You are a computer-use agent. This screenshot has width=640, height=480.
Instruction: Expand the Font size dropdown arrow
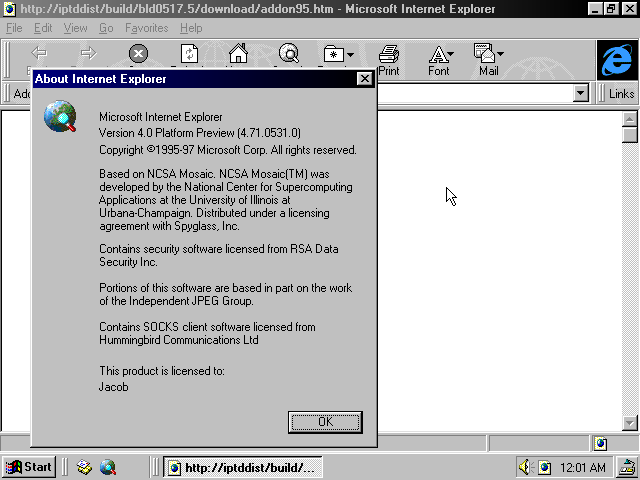tap(451, 53)
